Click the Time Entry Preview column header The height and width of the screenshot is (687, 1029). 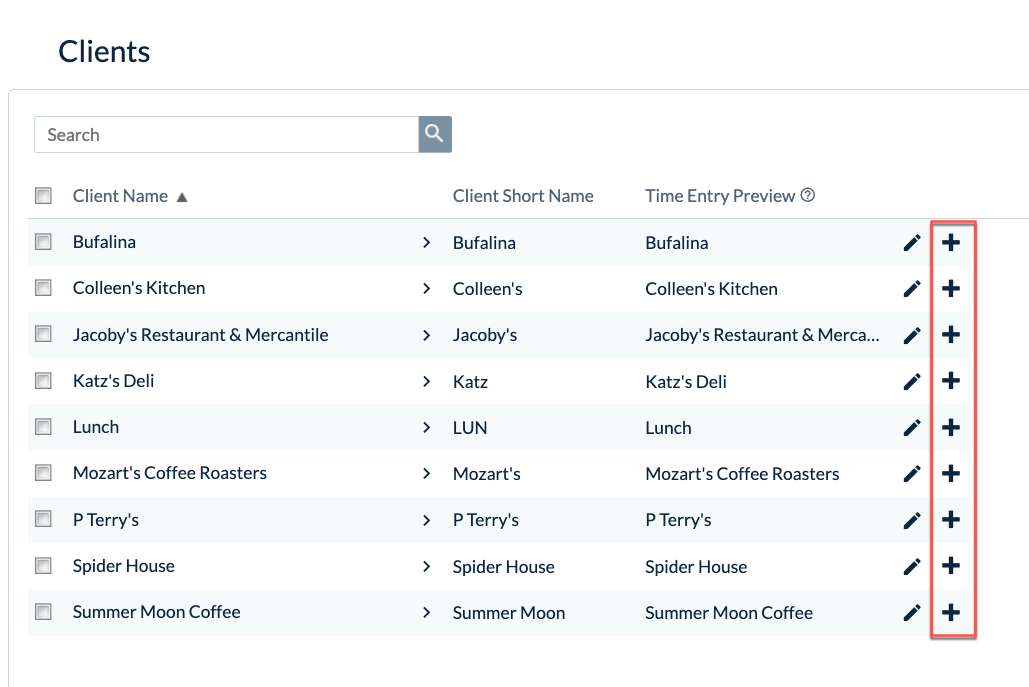(720, 196)
